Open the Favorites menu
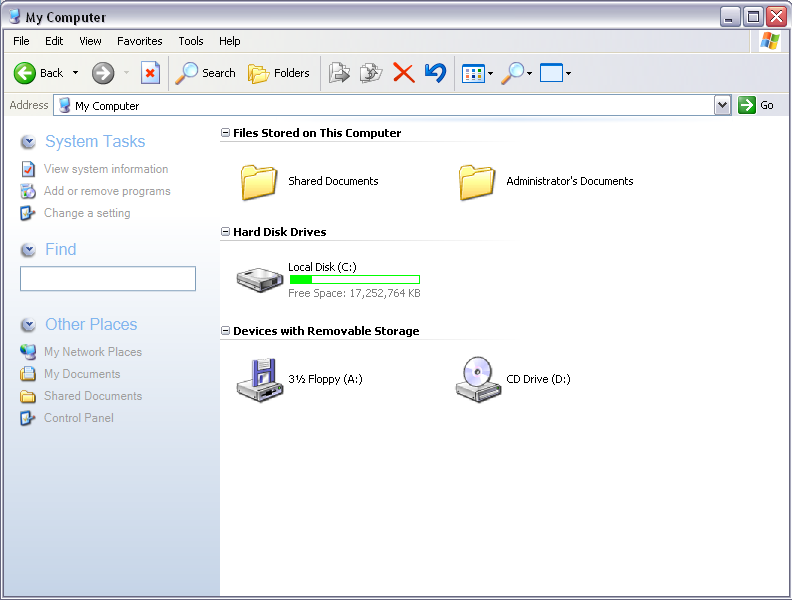This screenshot has height=600, width=792. coord(139,41)
